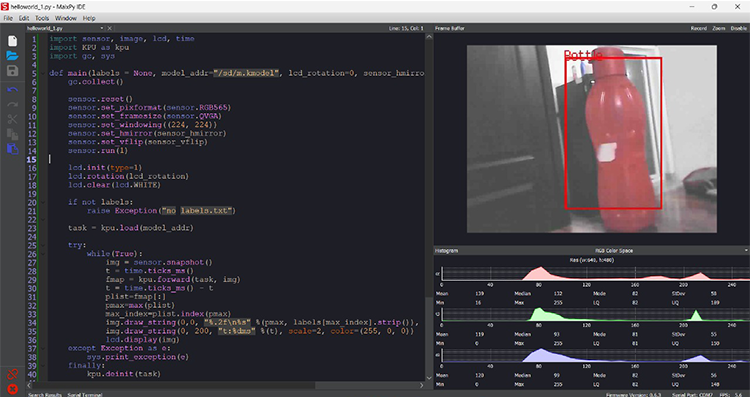Open the Serial Terminal panel
Viewport: 750px width, 397px height.
[84, 395]
